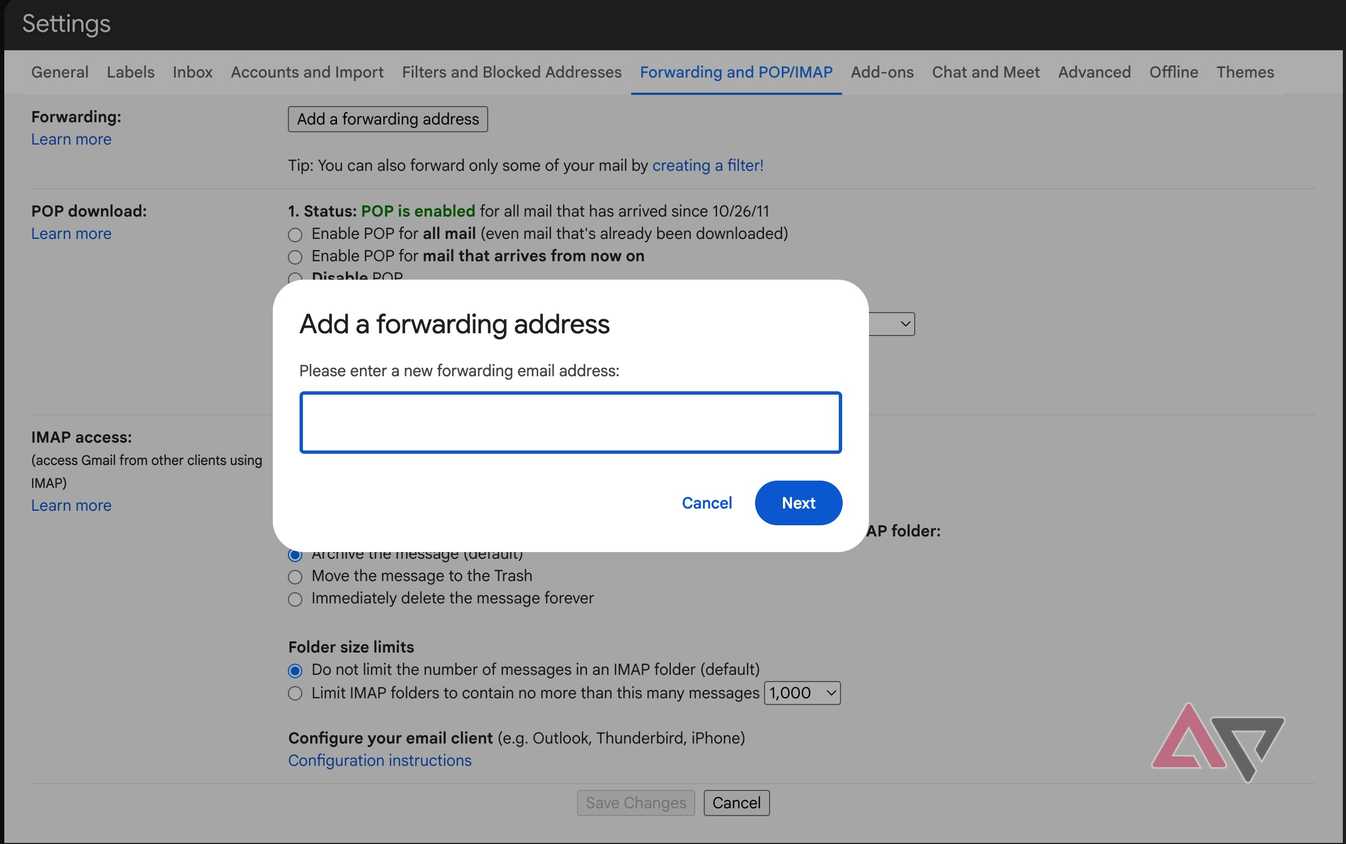This screenshot has width=1346, height=844.
Task: Open the Inbox settings tab
Action: click(192, 72)
